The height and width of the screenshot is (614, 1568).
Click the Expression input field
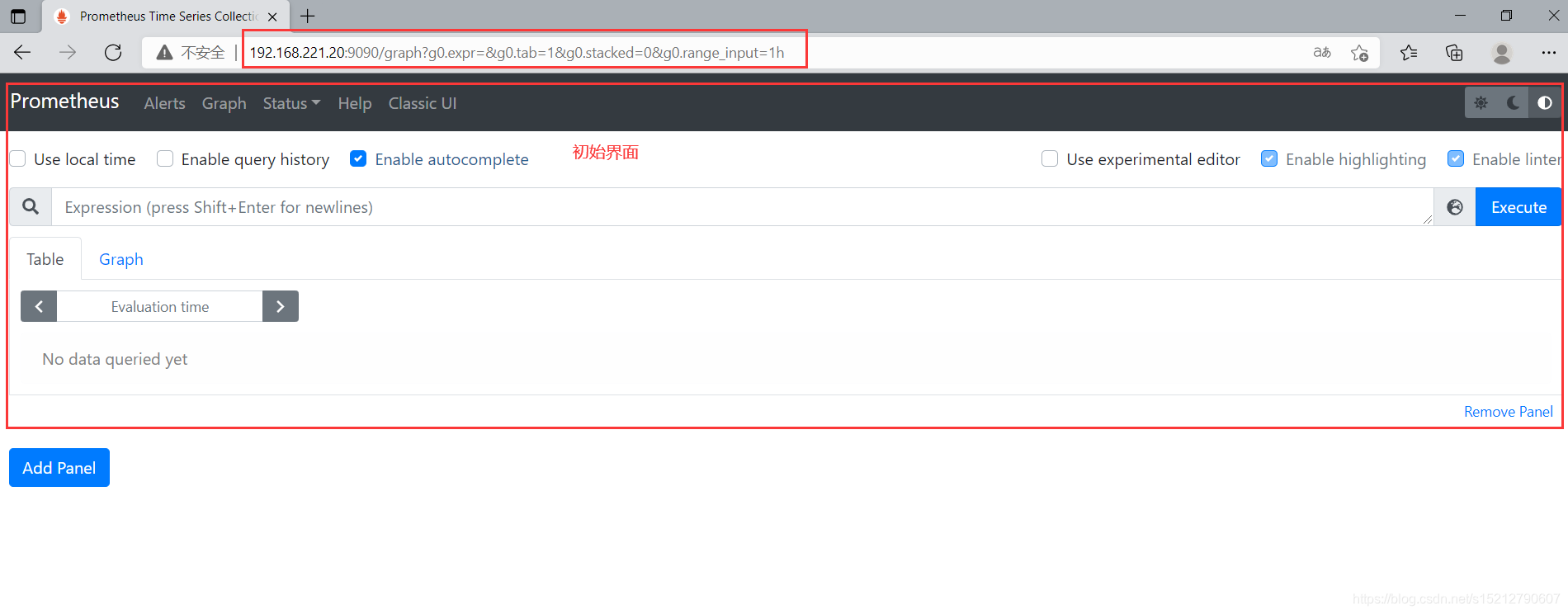(x=742, y=207)
